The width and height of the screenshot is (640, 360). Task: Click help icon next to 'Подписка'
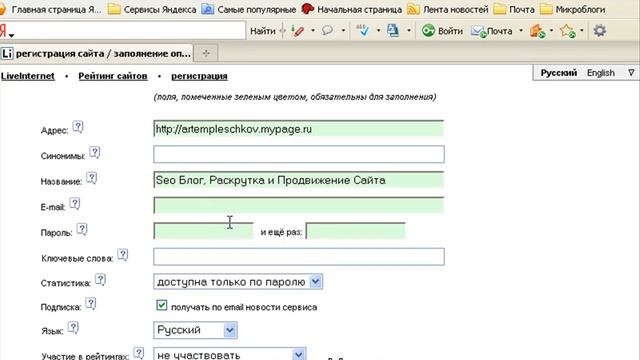point(91,304)
